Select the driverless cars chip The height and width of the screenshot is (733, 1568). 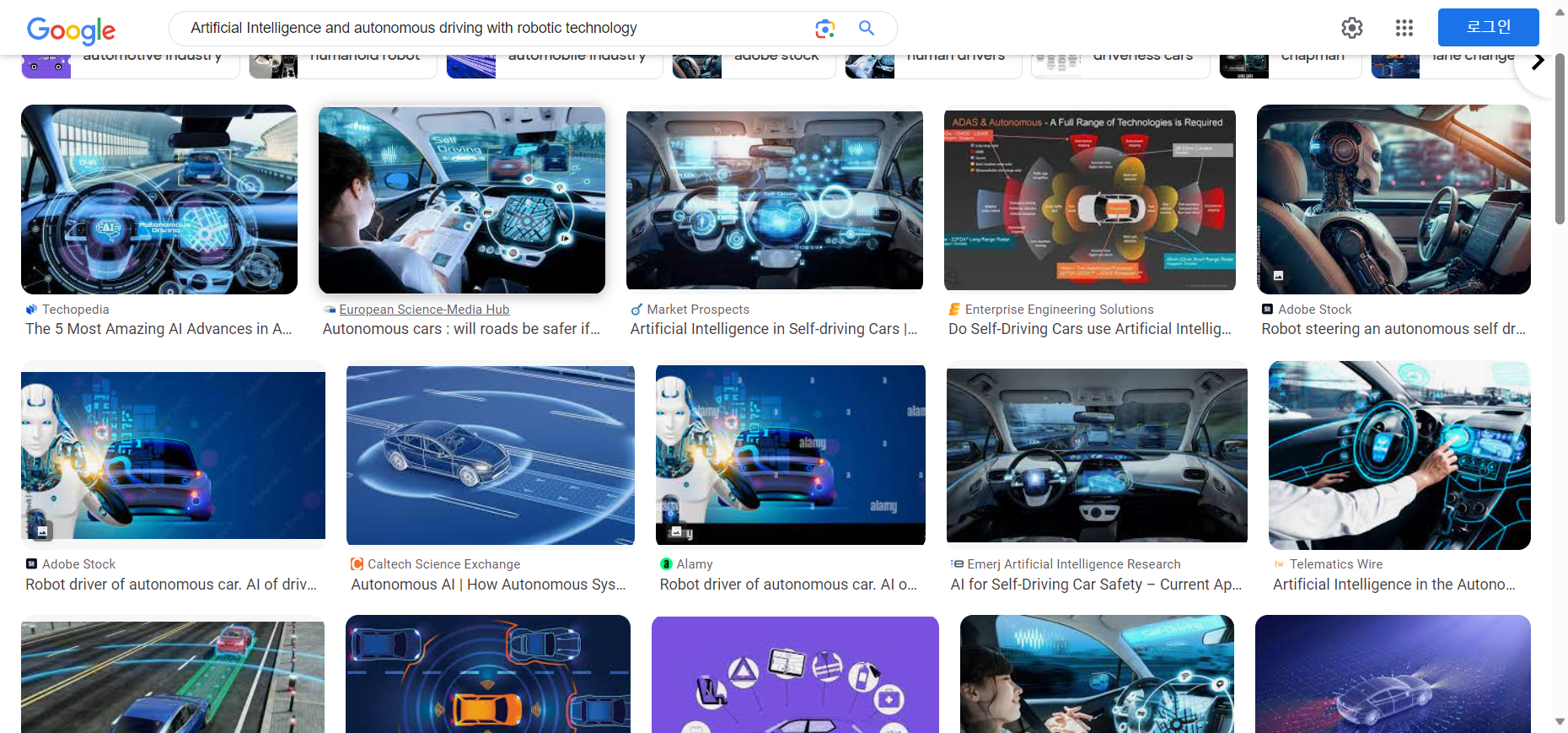(1120, 66)
